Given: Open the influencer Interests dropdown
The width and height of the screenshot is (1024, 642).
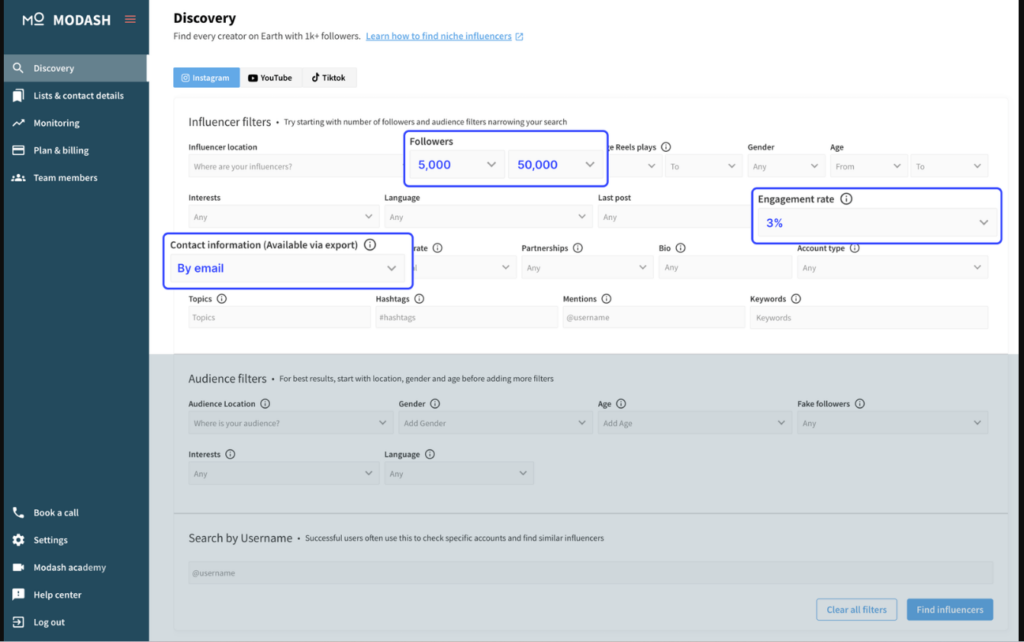Looking at the screenshot, I should coord(283,217).
